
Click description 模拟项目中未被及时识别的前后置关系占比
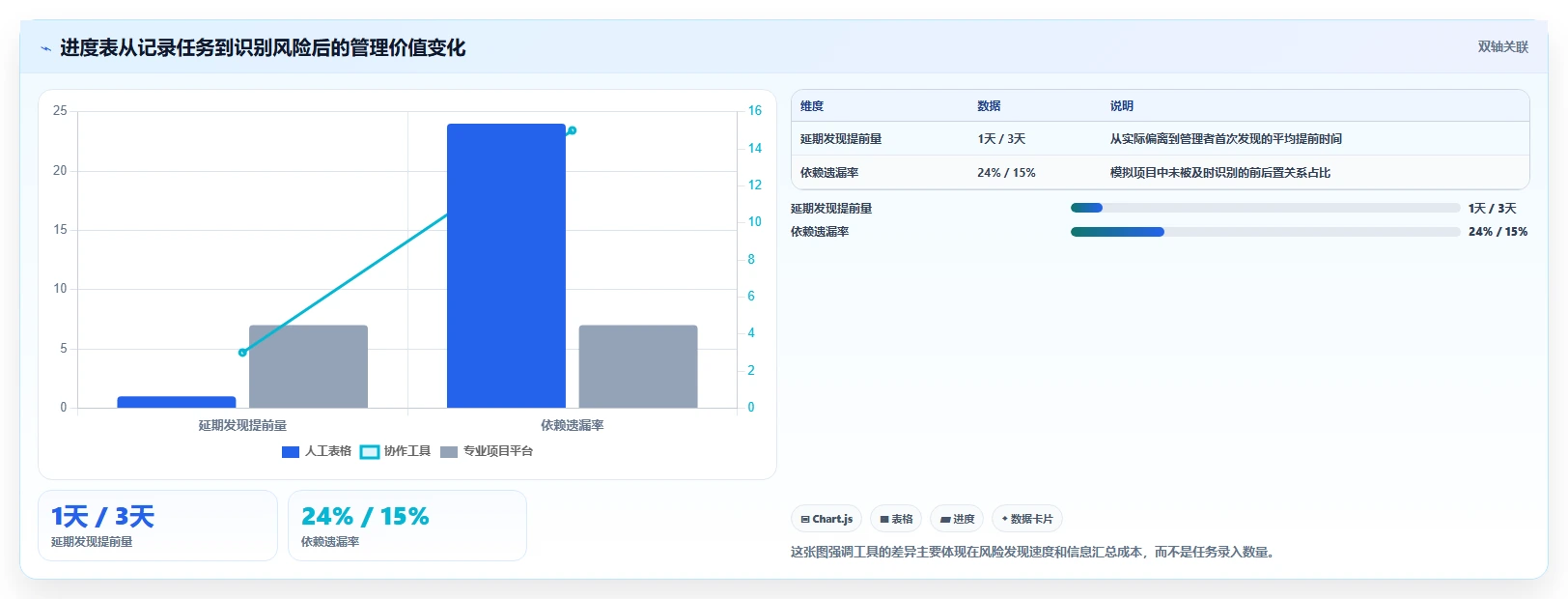click(x=1219, y=173)
